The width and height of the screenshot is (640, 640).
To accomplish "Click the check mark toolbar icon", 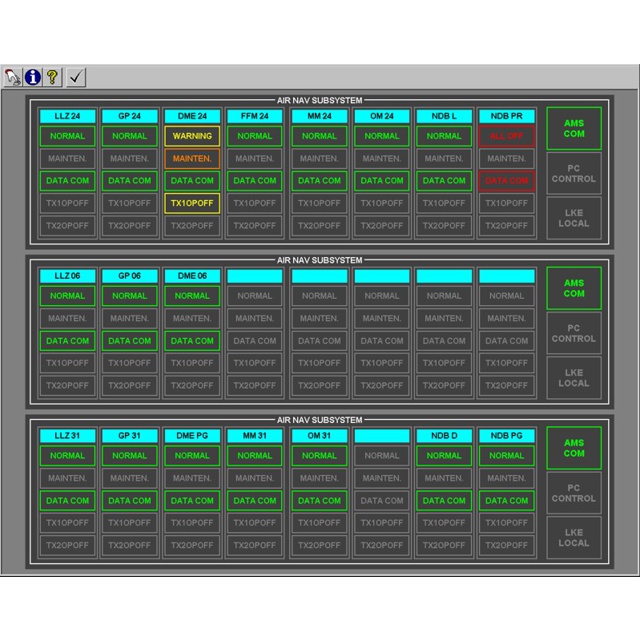I will coord(76,77).
